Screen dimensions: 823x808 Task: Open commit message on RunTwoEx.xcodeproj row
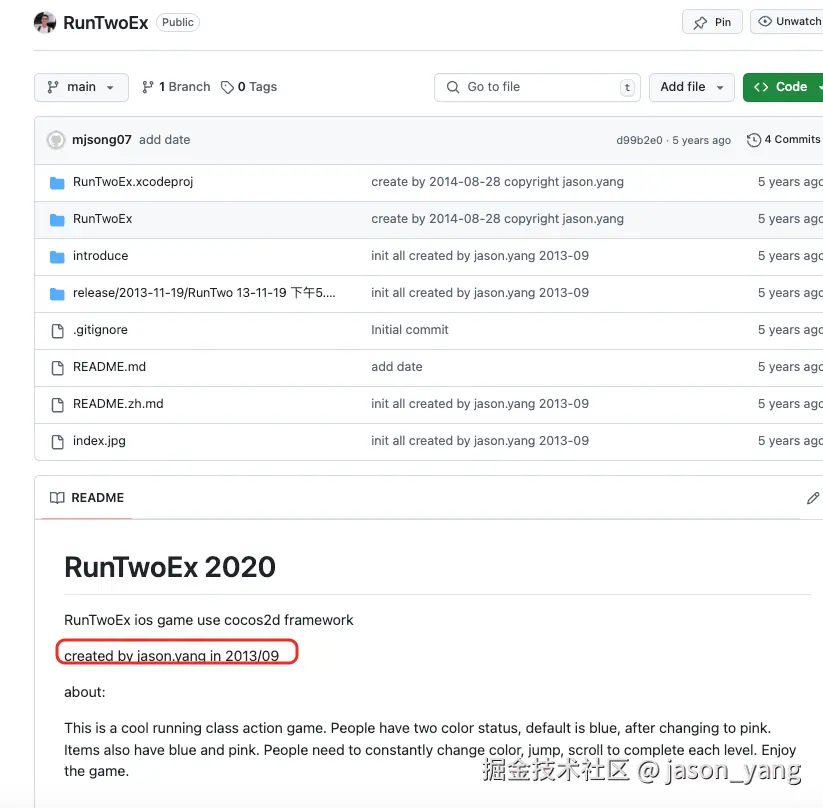[x=497, y=182]
